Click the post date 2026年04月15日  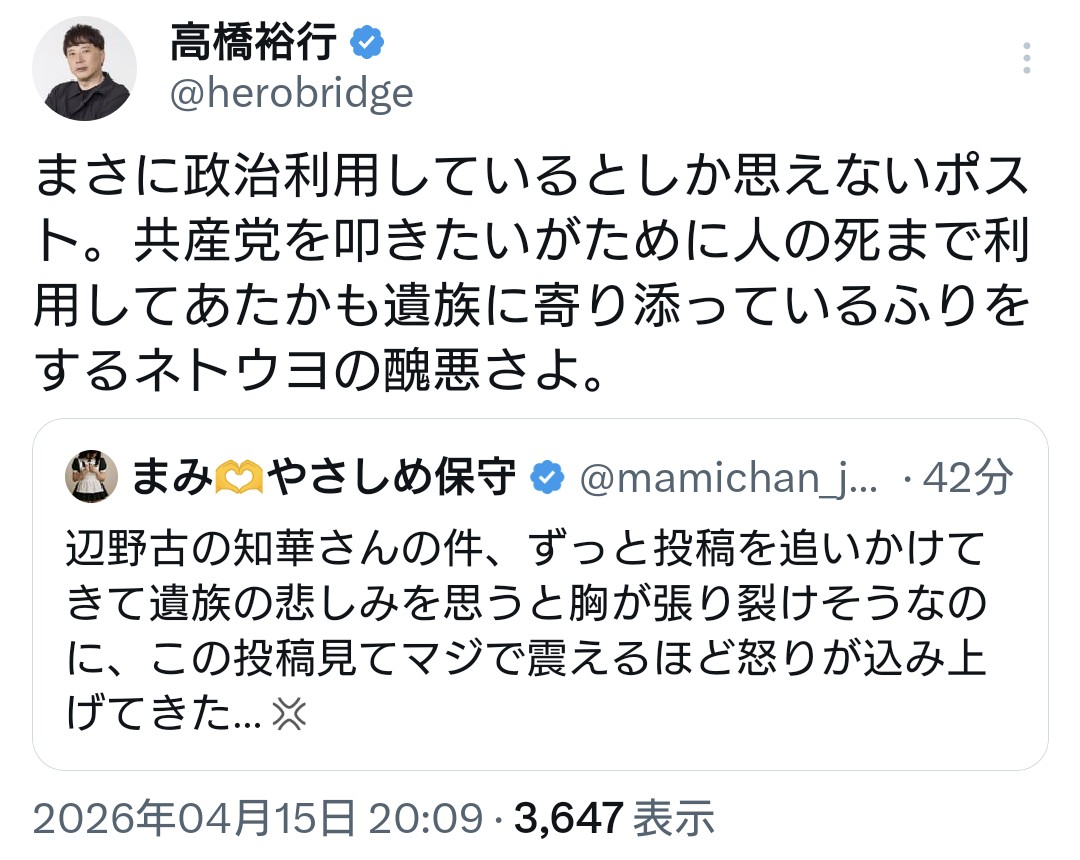195,820
